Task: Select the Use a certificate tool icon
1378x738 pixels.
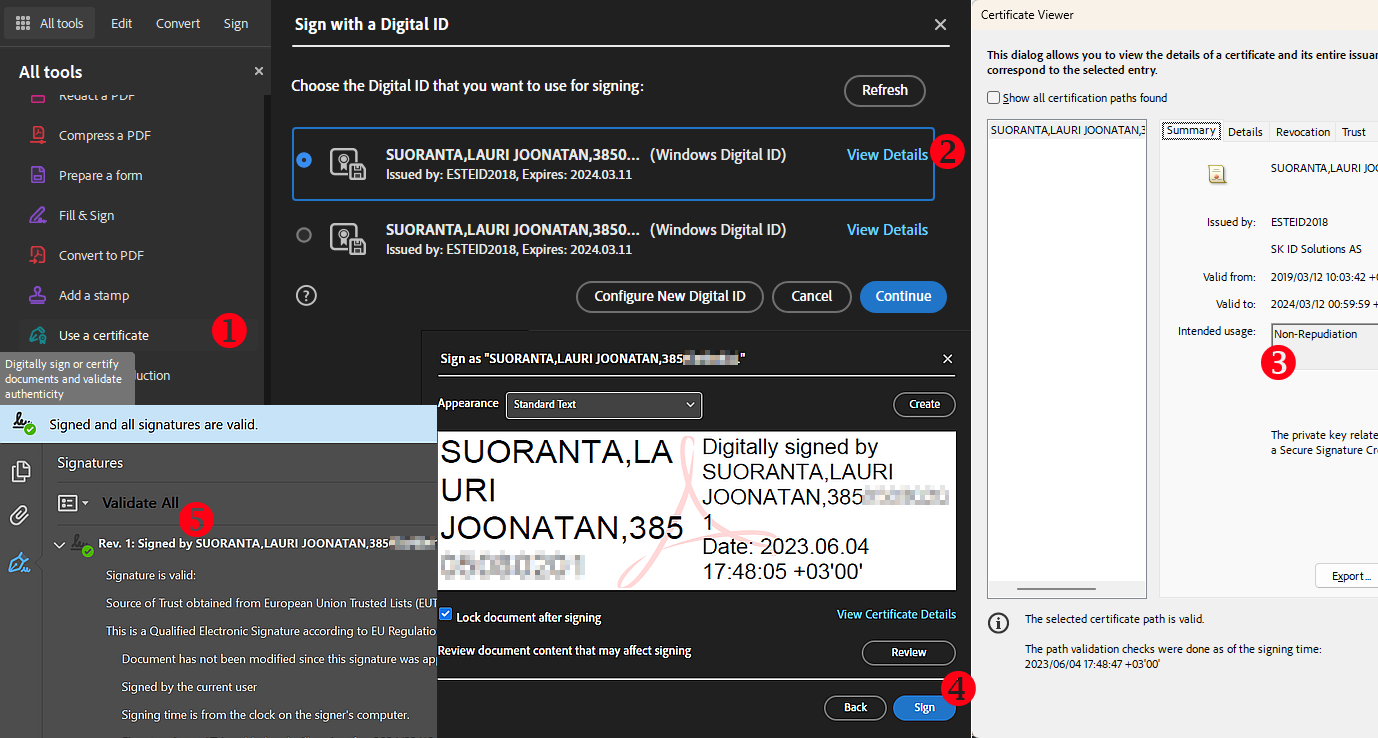Action: [x=38, y=335]
